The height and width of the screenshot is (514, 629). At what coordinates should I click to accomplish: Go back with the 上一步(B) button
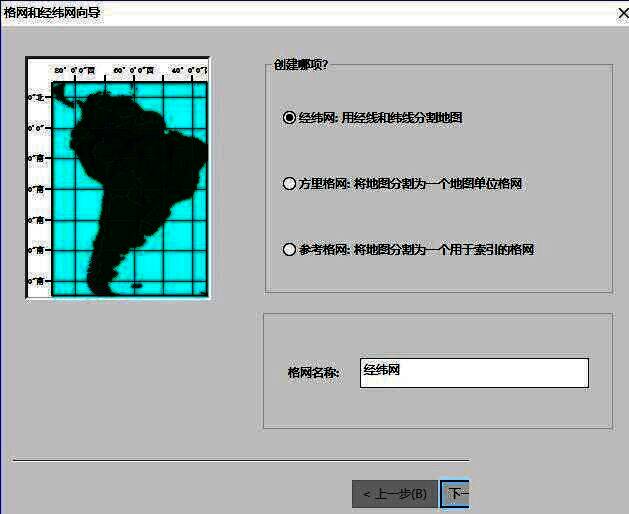pyautogui.click(x=395, y=494)
